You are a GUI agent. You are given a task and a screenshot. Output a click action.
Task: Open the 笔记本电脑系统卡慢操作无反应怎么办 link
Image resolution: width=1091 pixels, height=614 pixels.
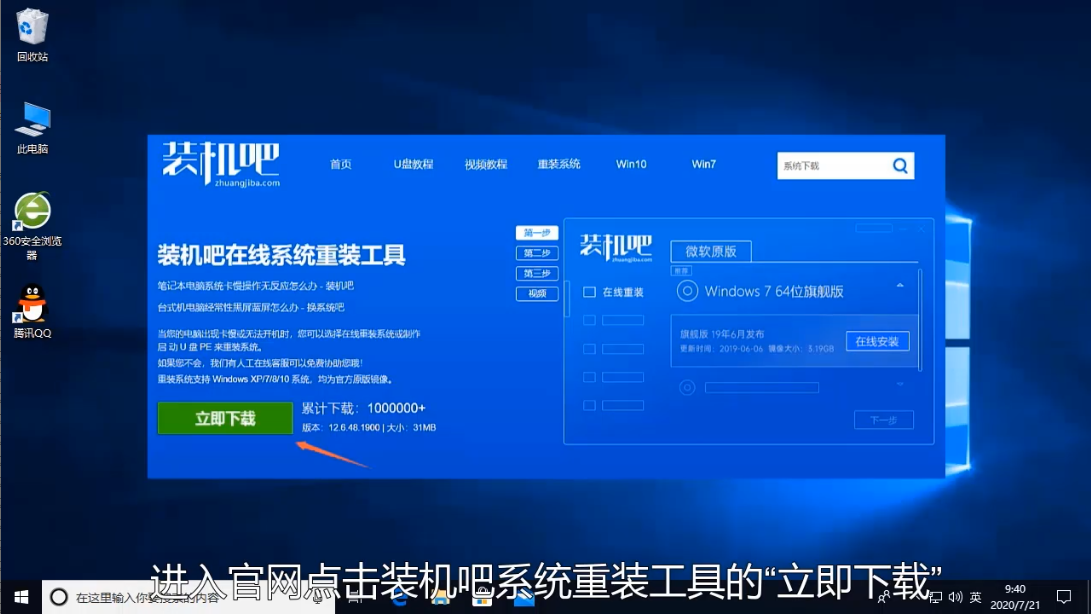click(255, 285)
